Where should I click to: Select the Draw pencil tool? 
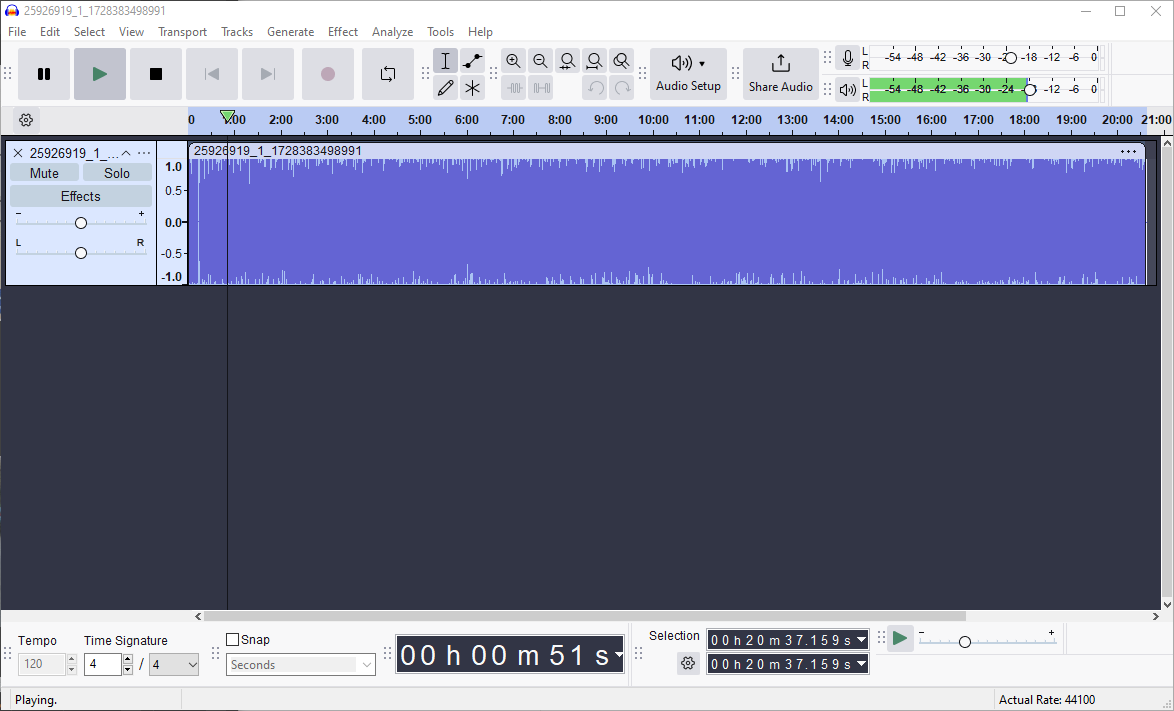(446, 88)
